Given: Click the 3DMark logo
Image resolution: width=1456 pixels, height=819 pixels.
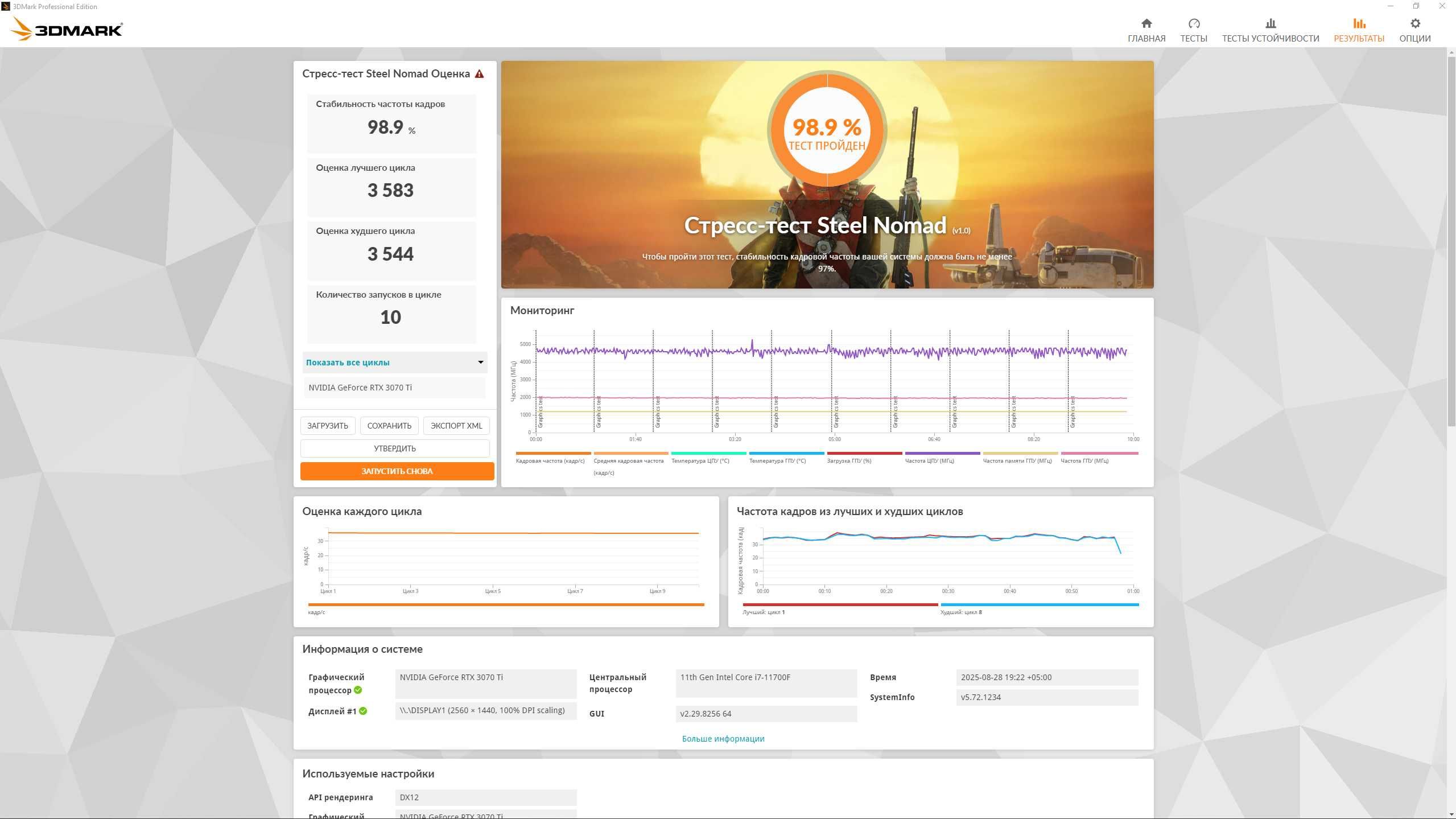Looking at the screenshot, I should click(67, 29).
